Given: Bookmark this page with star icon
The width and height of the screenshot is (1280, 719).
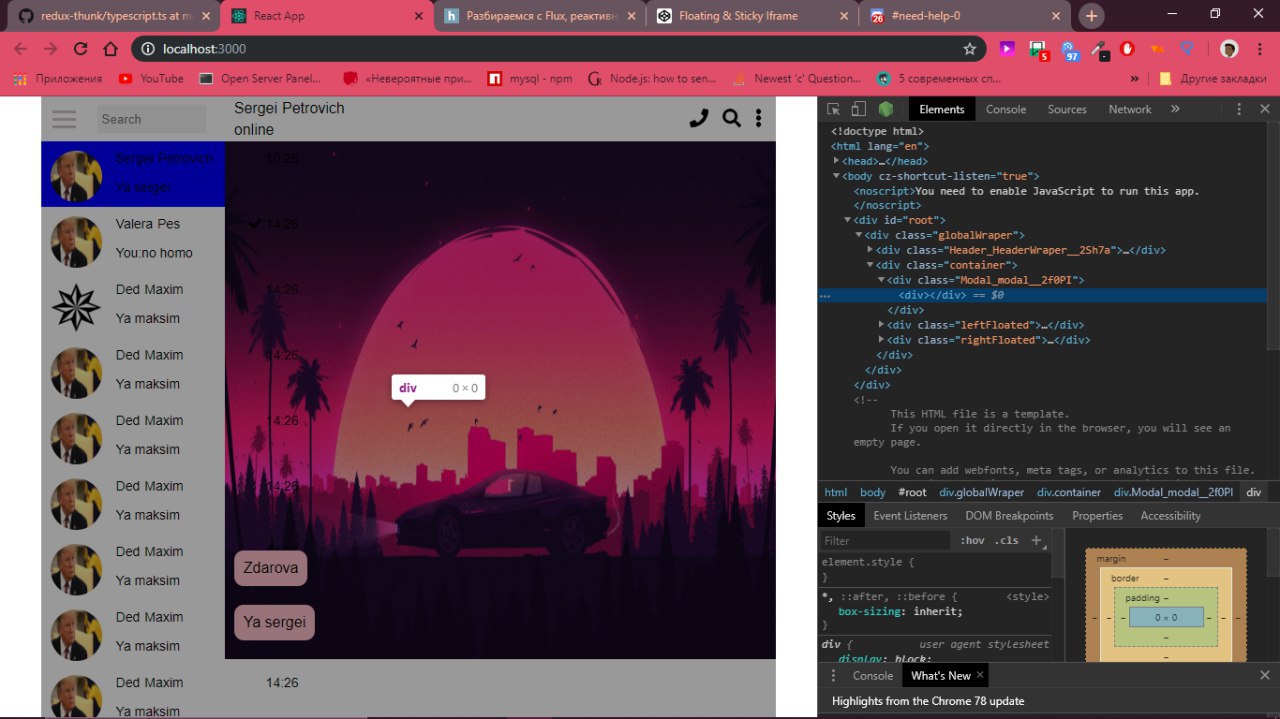Looking at the screenshot, I should [x=969, y=49].
